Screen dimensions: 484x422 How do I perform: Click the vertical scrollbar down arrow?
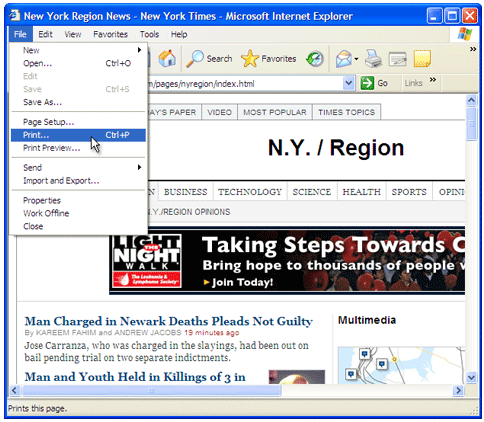[x=471, y=377]
